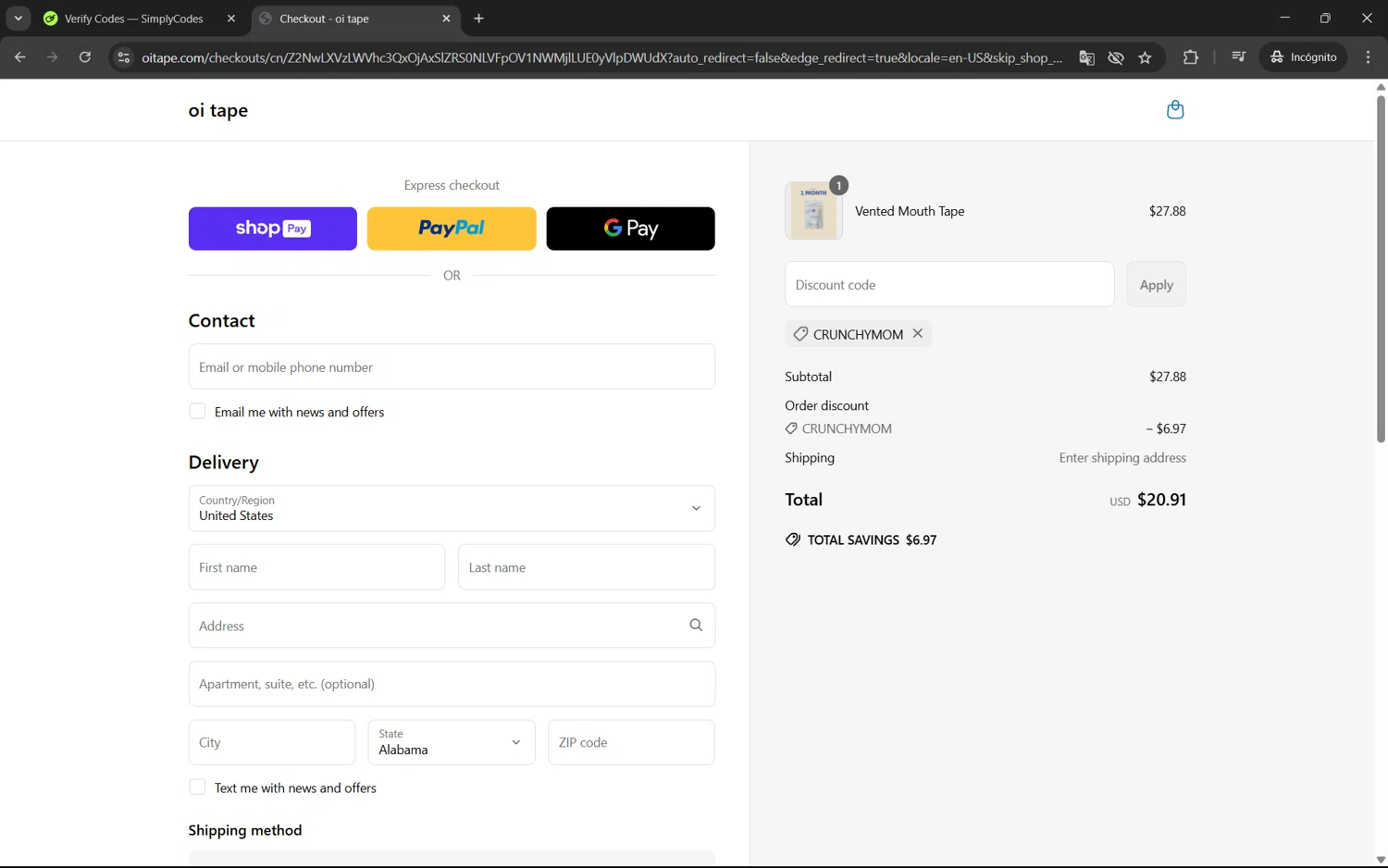Click the First name field
This screenshot has width=1388, height=868.
click(x=316, y=567)
